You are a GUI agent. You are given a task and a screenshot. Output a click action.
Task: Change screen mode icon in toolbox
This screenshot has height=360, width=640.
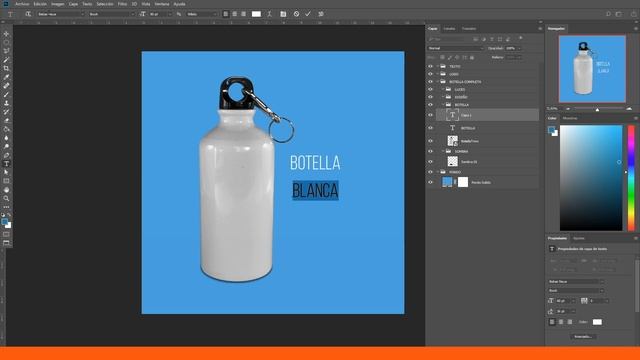pyautogui.click(x=6, y=243)
